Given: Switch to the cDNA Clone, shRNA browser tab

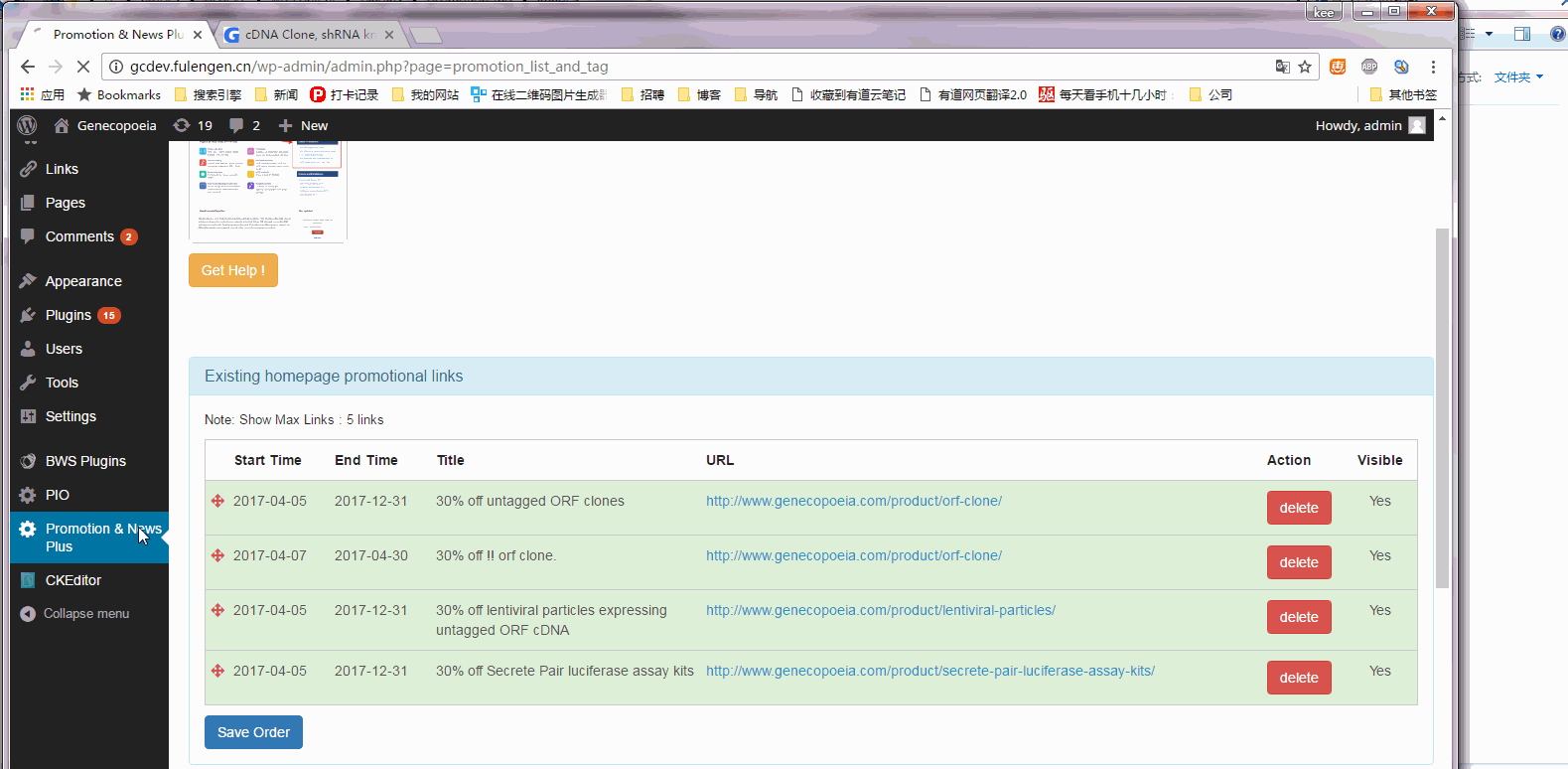Looking at the screenshot, I should [x=308, y=35].
